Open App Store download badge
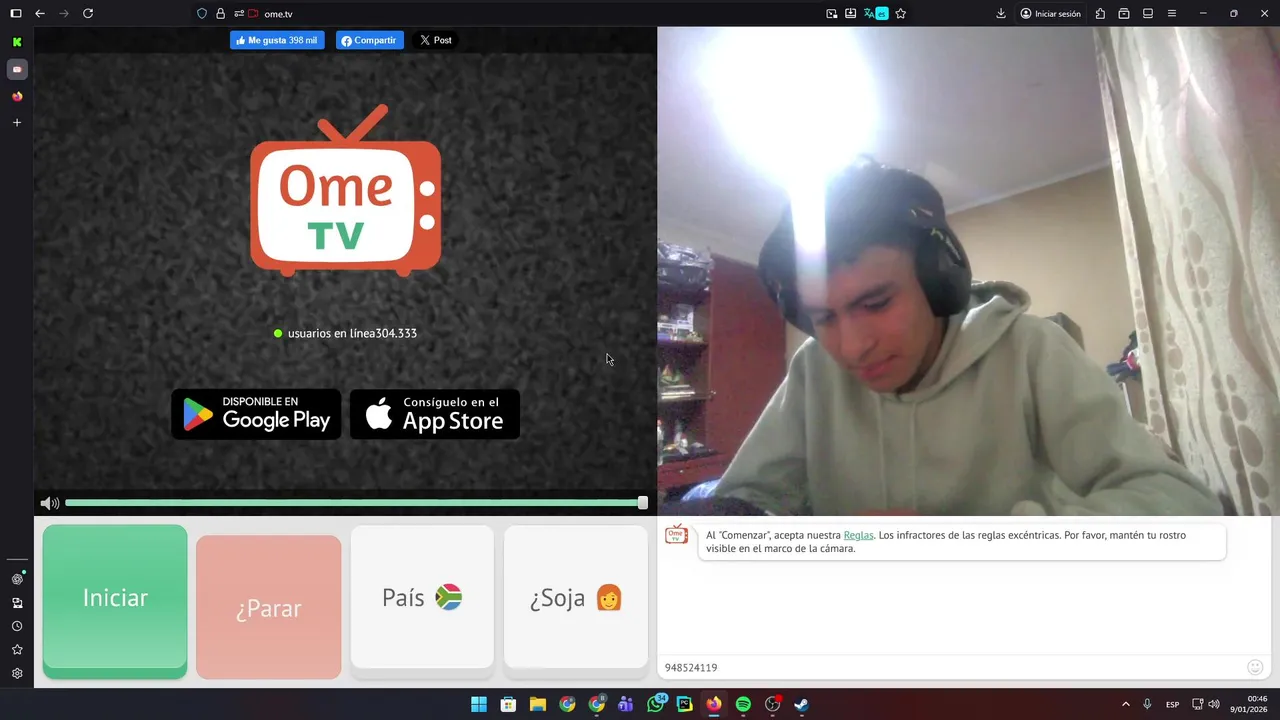This screenshot has height=720, width=1280. pos(435,414)
